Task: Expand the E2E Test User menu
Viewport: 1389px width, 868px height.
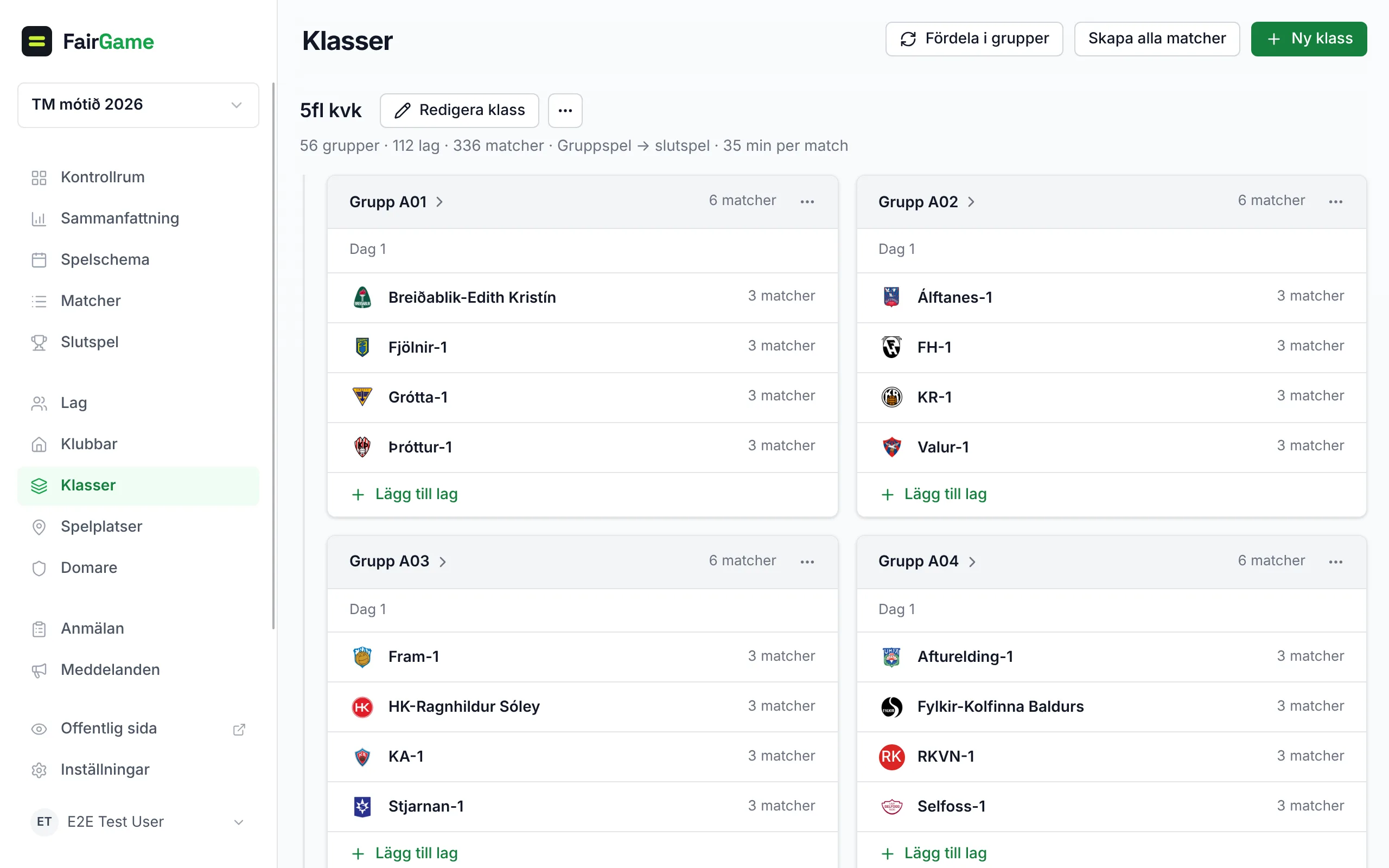Action: pyautogui.click(x=138, y=821)
